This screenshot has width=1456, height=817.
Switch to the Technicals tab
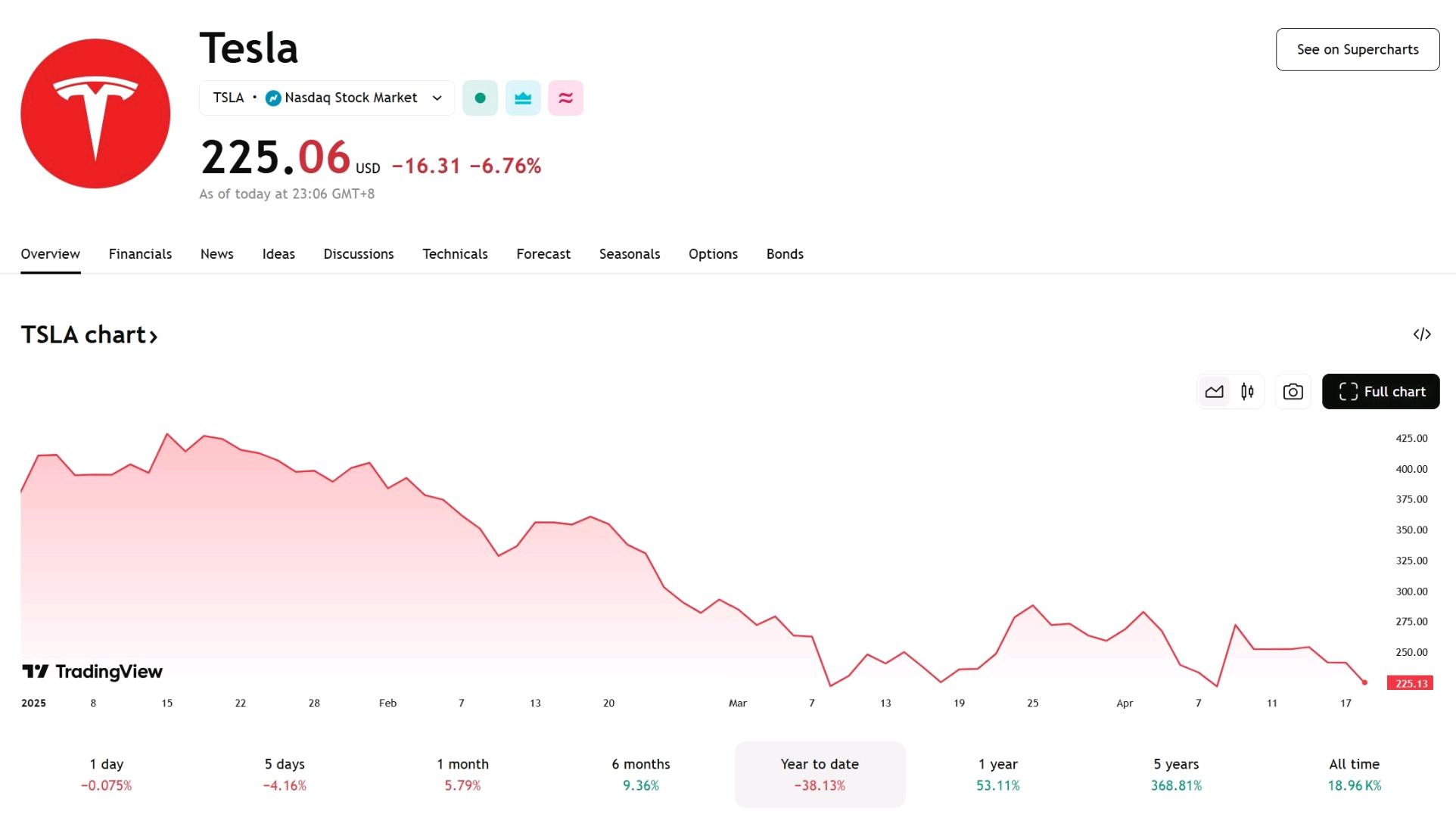click(x=455, y=254)
